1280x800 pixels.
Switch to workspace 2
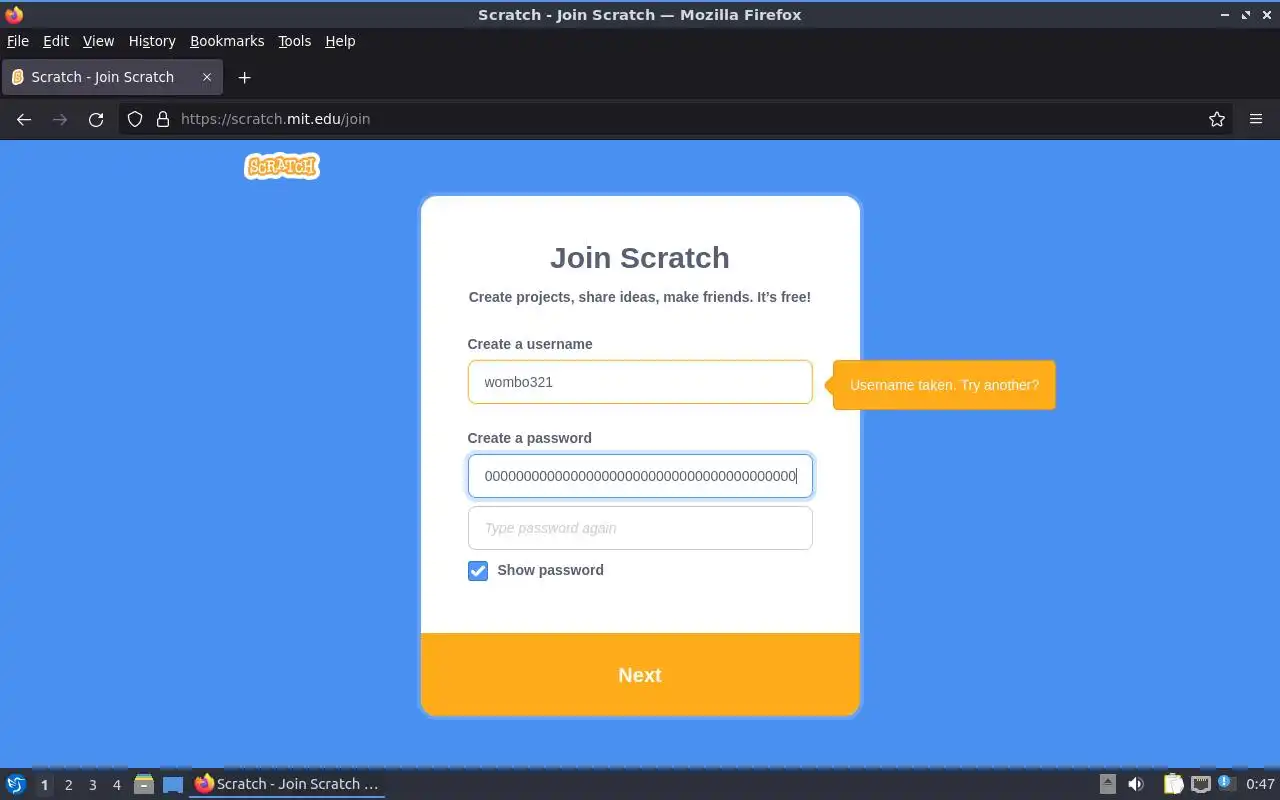(x=68, y=785)
